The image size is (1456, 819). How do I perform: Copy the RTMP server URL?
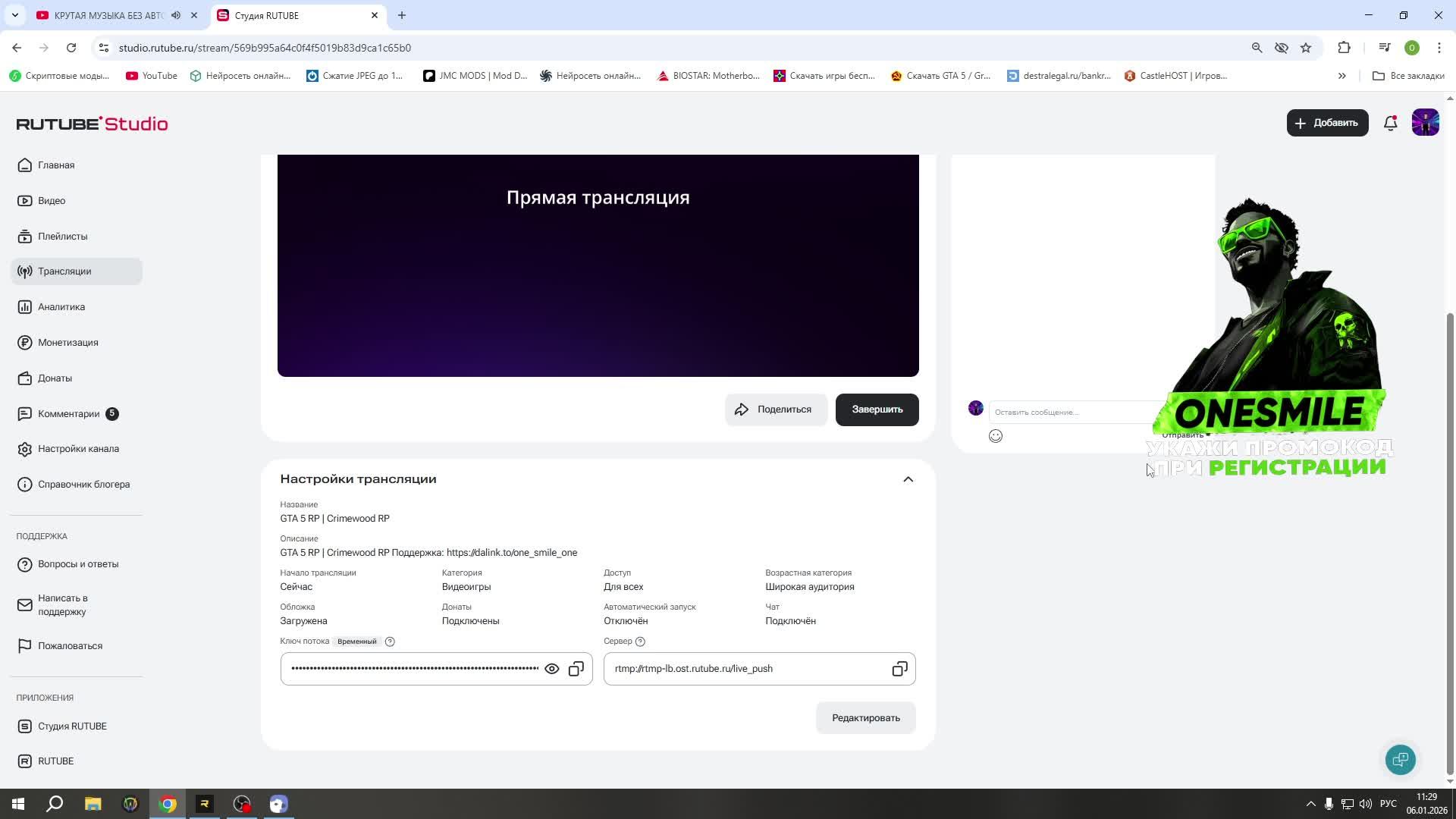pyautogui.click(x=899, y=669)
